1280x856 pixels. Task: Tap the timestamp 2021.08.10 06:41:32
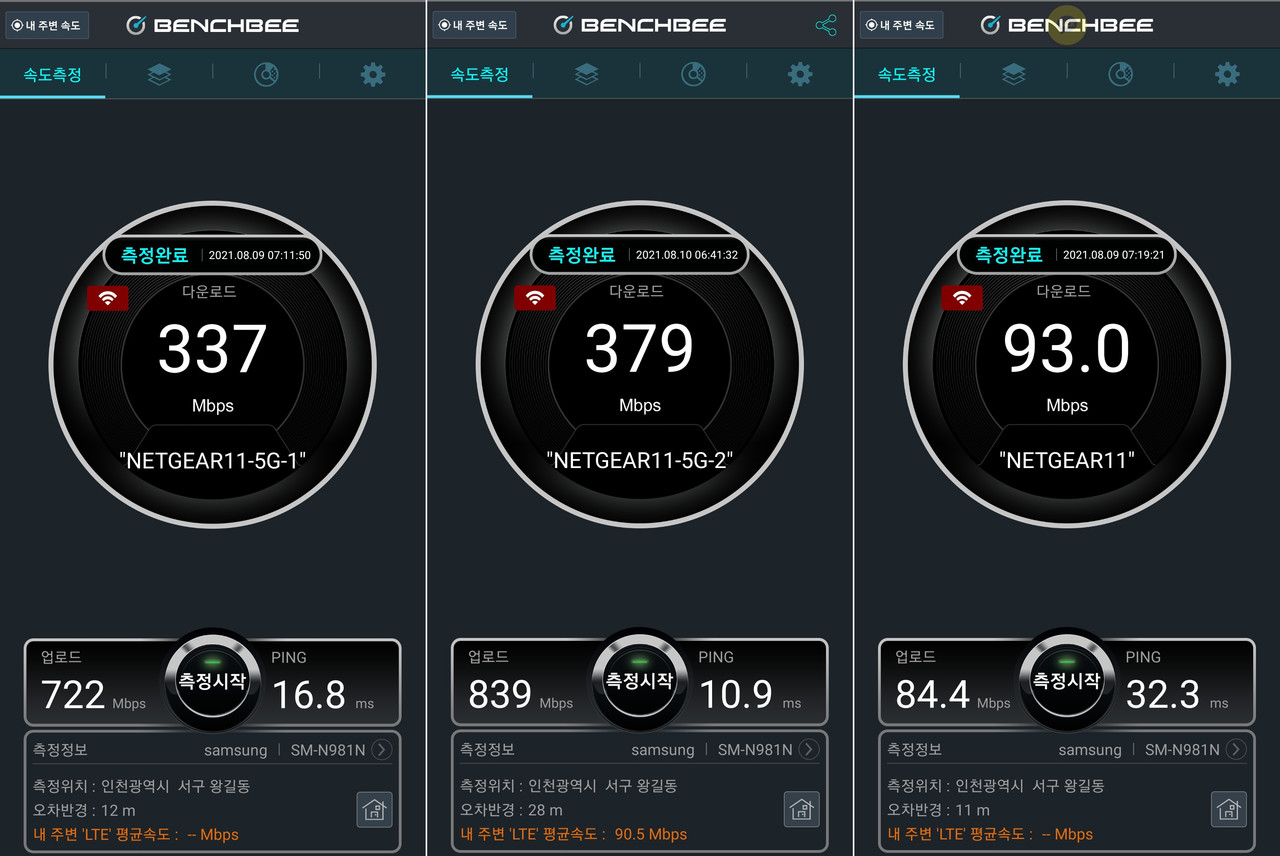(687, 255)
